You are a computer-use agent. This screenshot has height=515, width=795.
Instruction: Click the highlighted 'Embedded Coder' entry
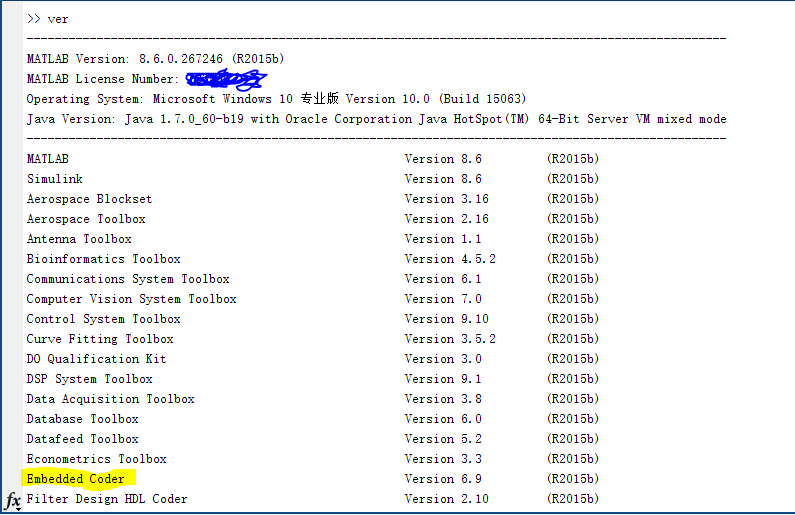[76, 479]
